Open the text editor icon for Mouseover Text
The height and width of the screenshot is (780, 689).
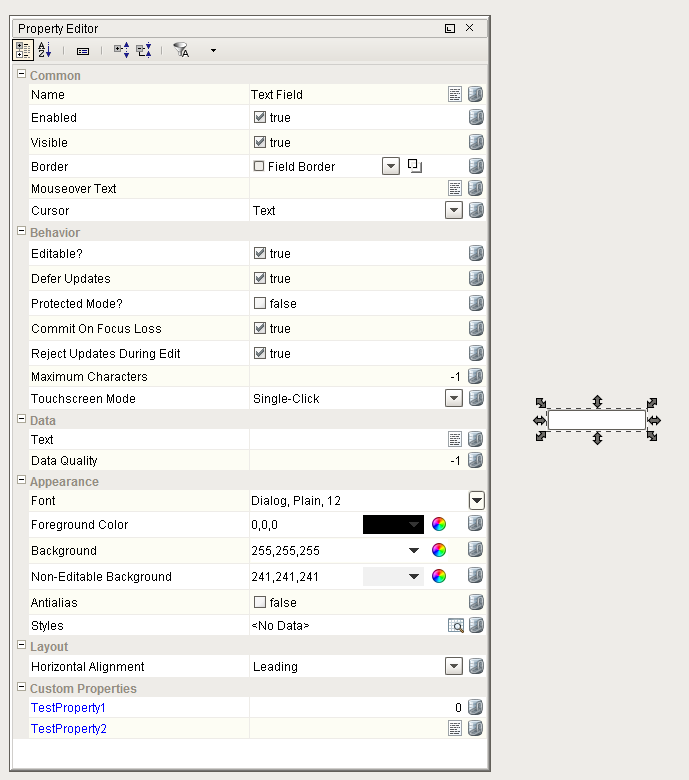(x=455, y=188)
